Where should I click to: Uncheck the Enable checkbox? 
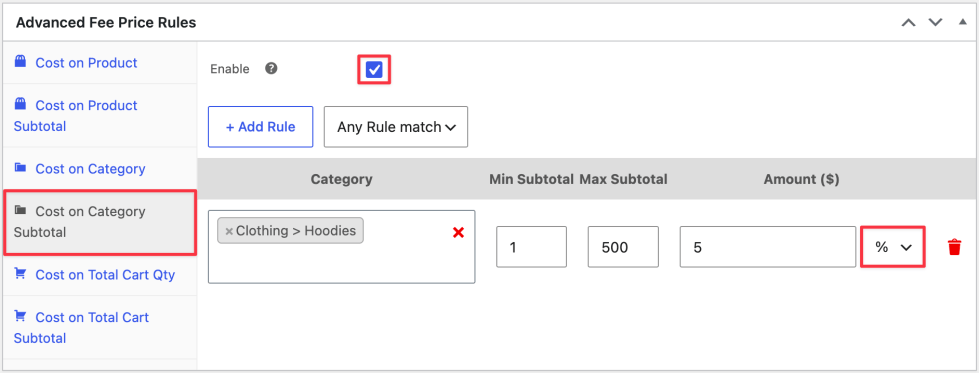pos(374,69)
